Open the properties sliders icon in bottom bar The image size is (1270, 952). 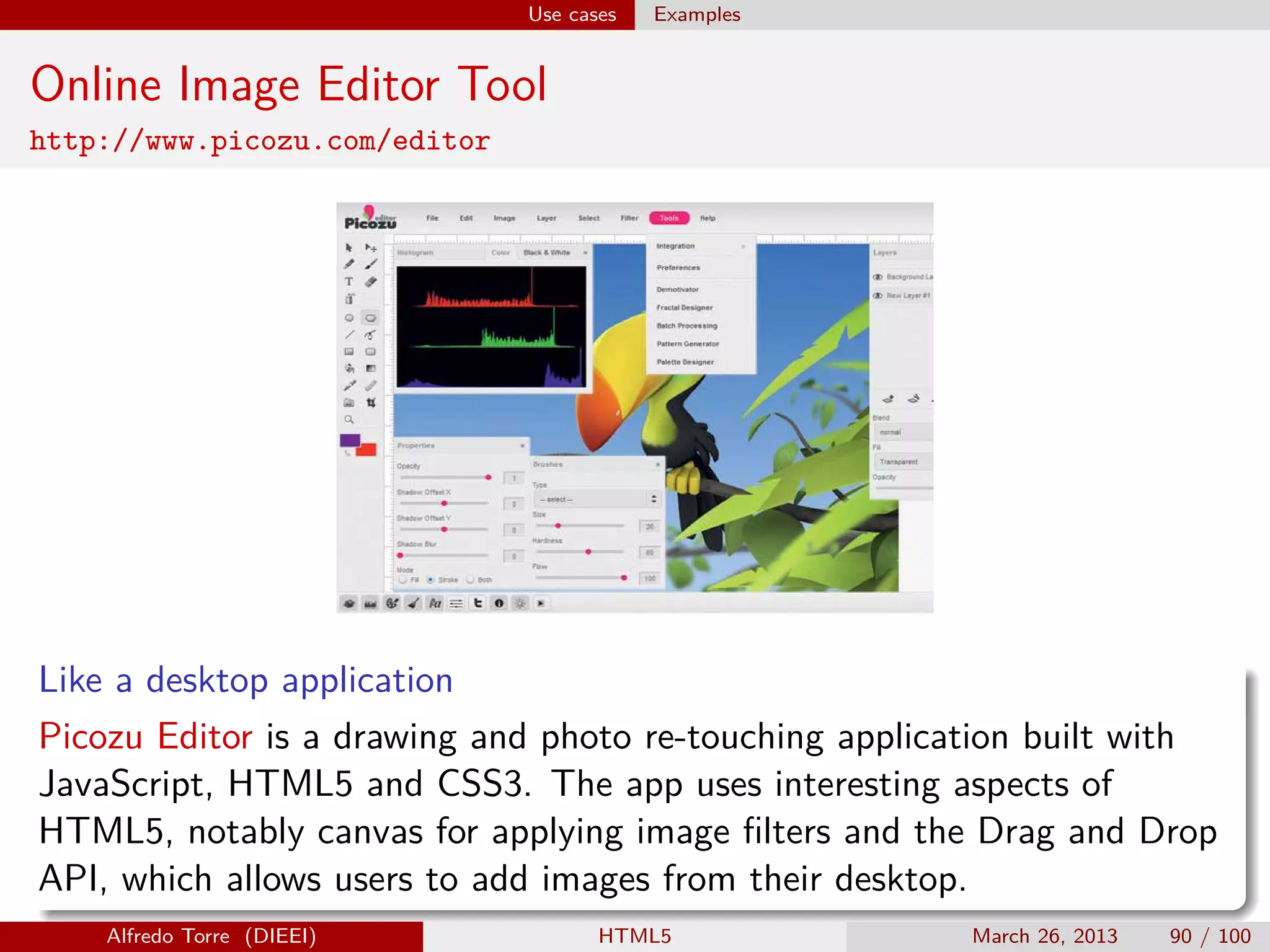click(x=456, y=603)
